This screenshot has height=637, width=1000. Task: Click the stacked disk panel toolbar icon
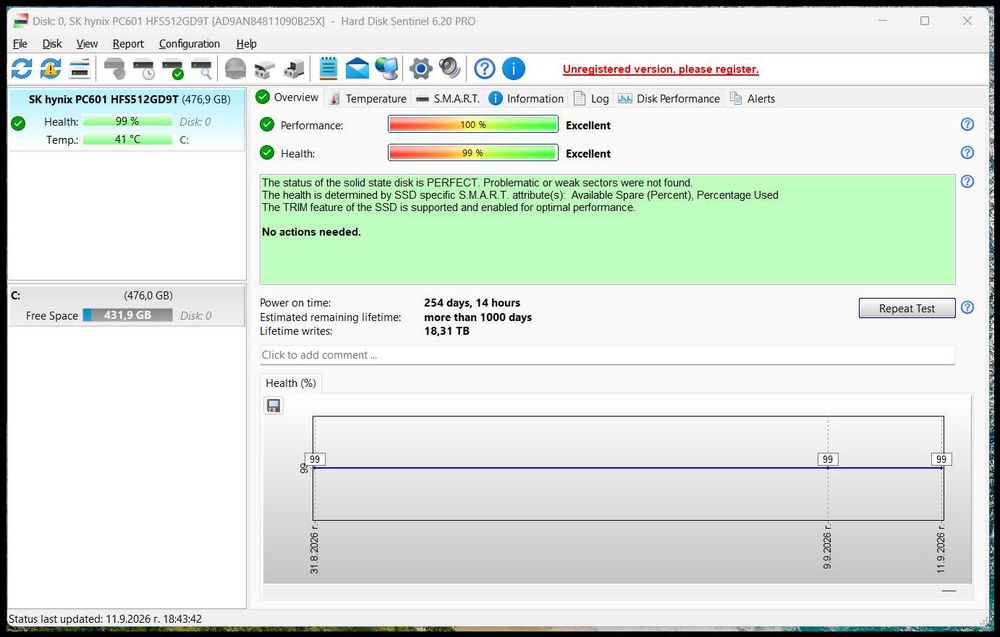click(80, 68)
